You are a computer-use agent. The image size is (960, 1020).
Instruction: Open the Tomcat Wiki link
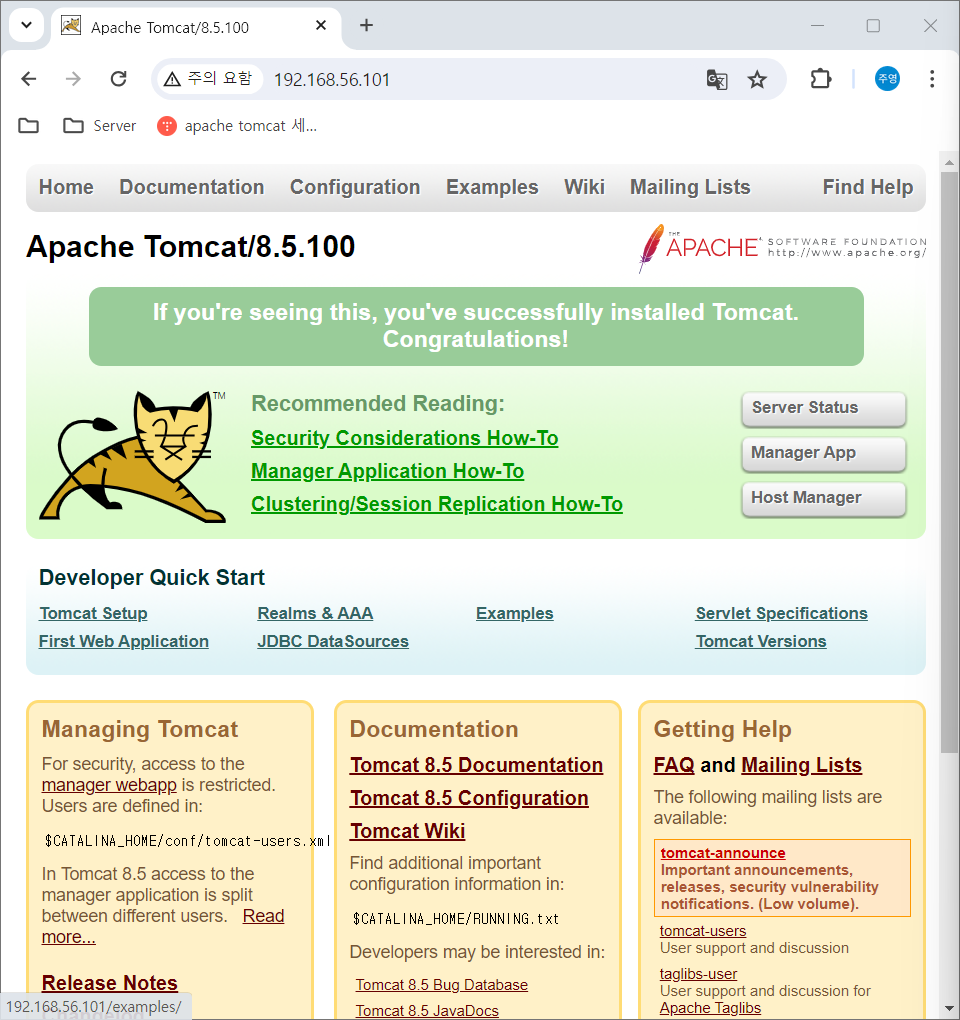(408, 831)
